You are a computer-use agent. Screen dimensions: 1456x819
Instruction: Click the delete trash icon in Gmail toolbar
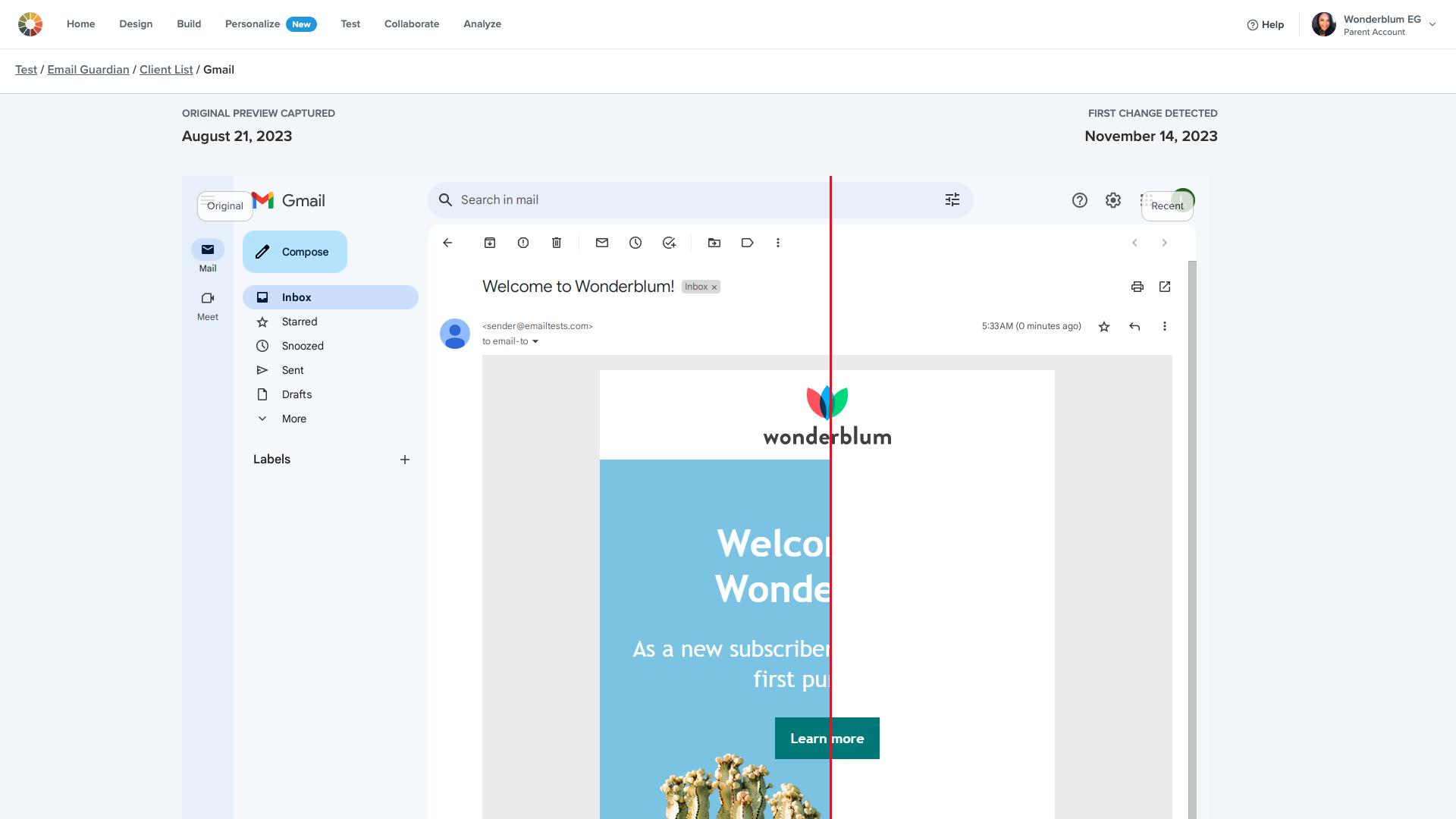pos(557,242)
